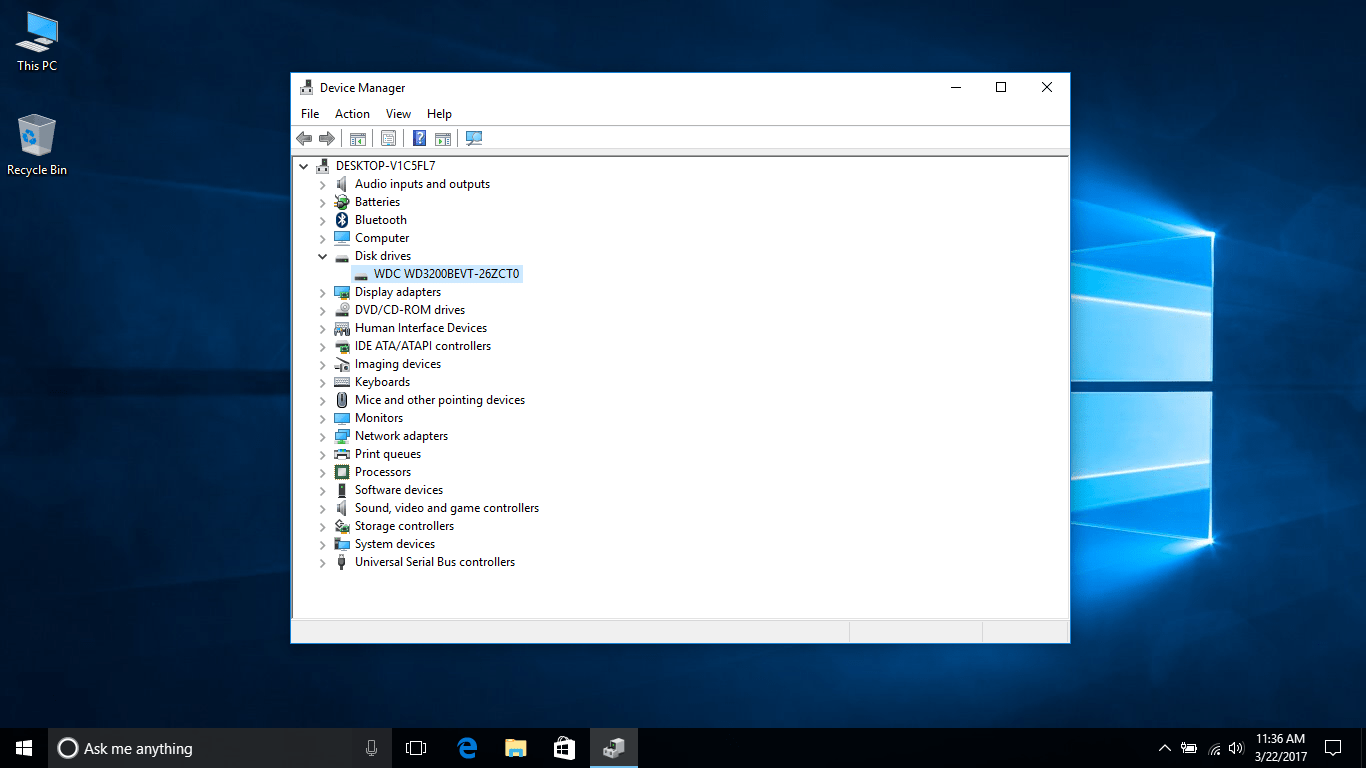
Task: Expand the Universal Serial Bus controllers category
Action: point(322,561)
